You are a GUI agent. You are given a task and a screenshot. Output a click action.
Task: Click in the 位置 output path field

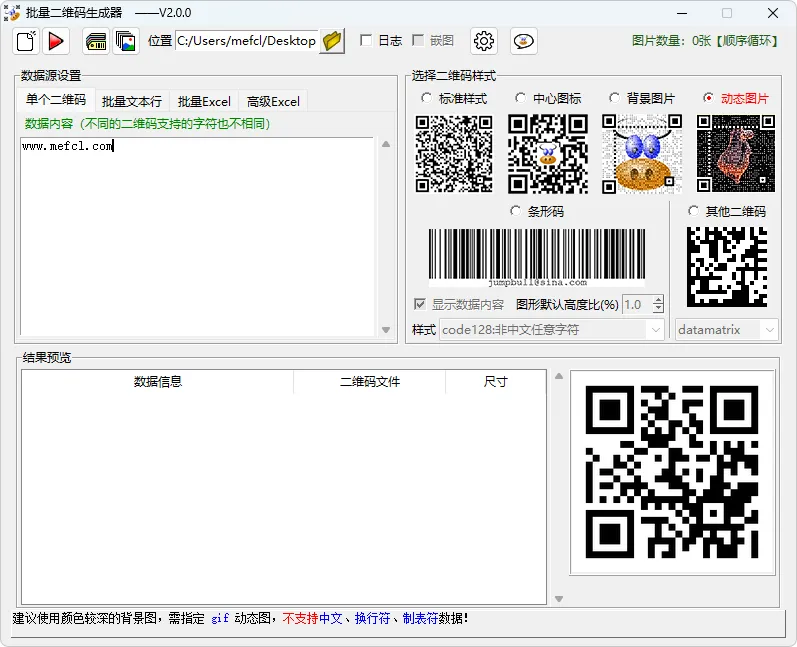(x=247, y=41)
